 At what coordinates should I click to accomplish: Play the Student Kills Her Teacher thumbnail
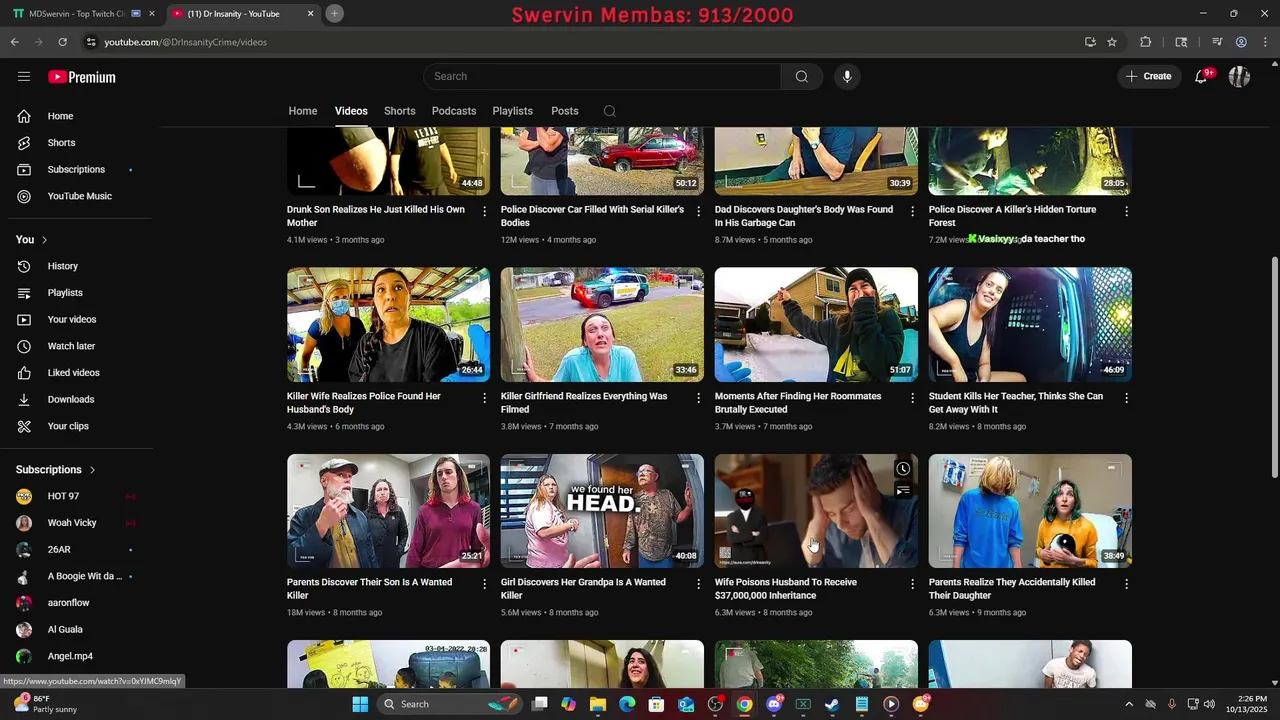point(1030,324)
